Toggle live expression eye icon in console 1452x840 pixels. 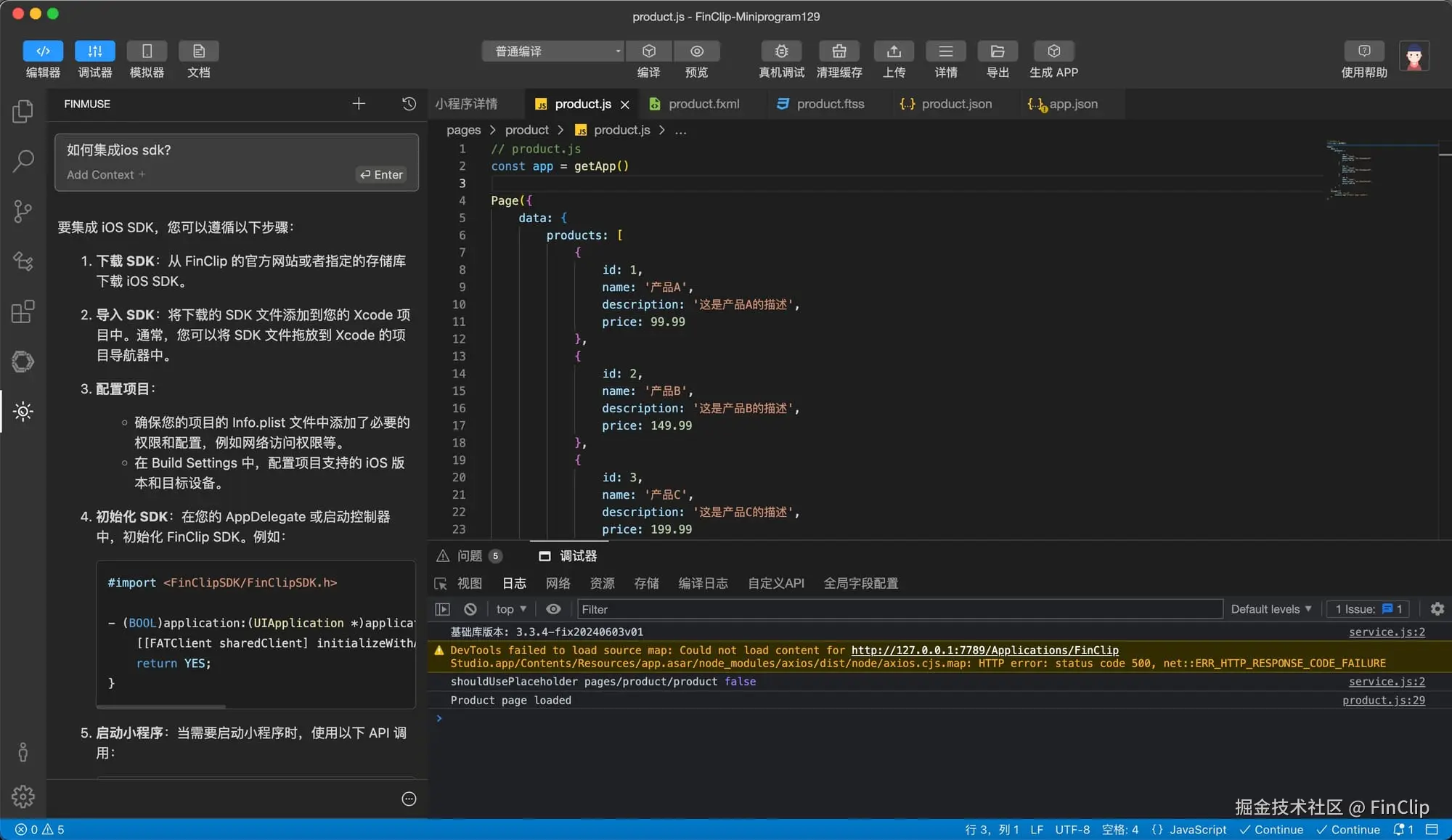click(553, 610)
